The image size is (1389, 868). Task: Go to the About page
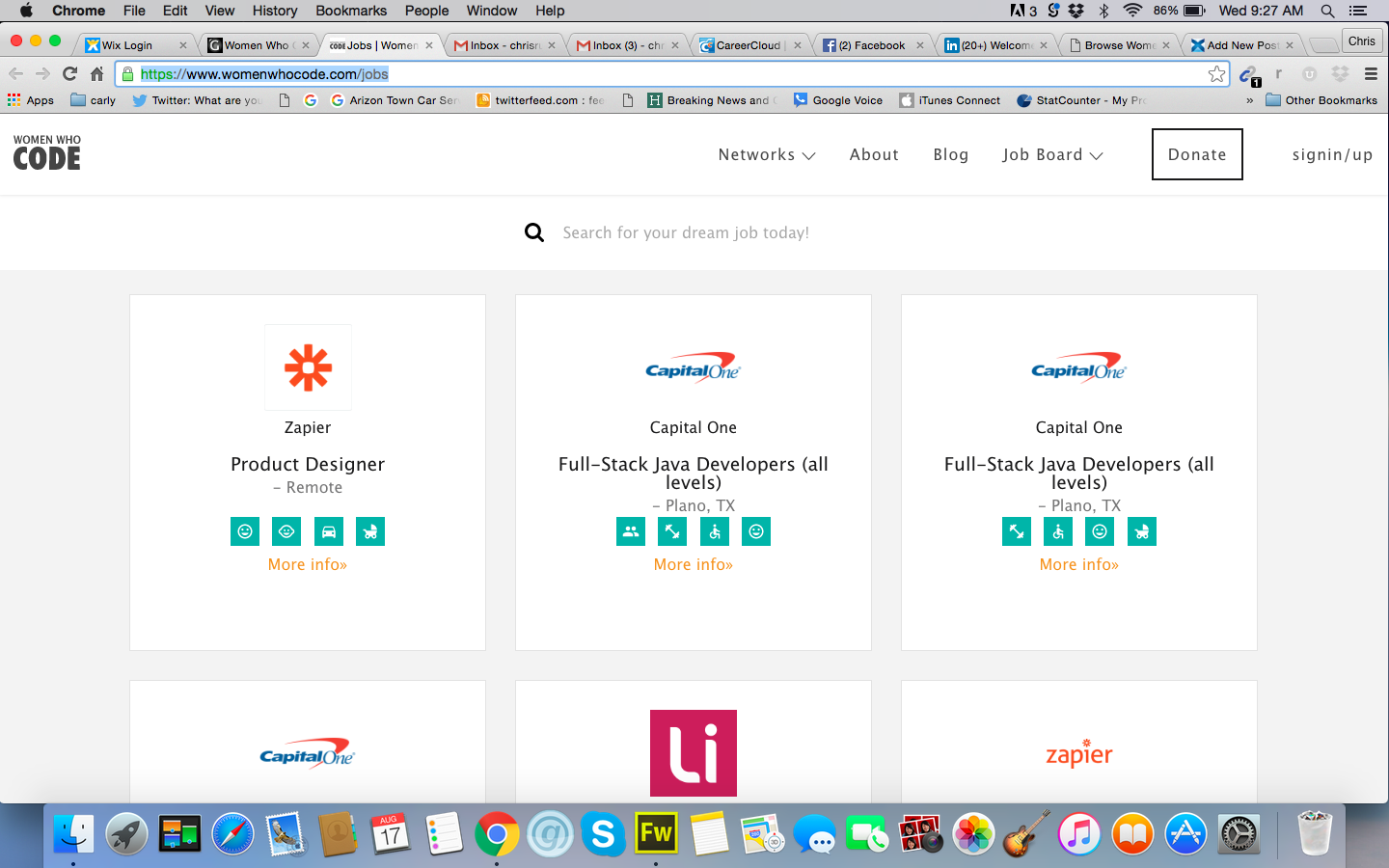tap(874, 154)
